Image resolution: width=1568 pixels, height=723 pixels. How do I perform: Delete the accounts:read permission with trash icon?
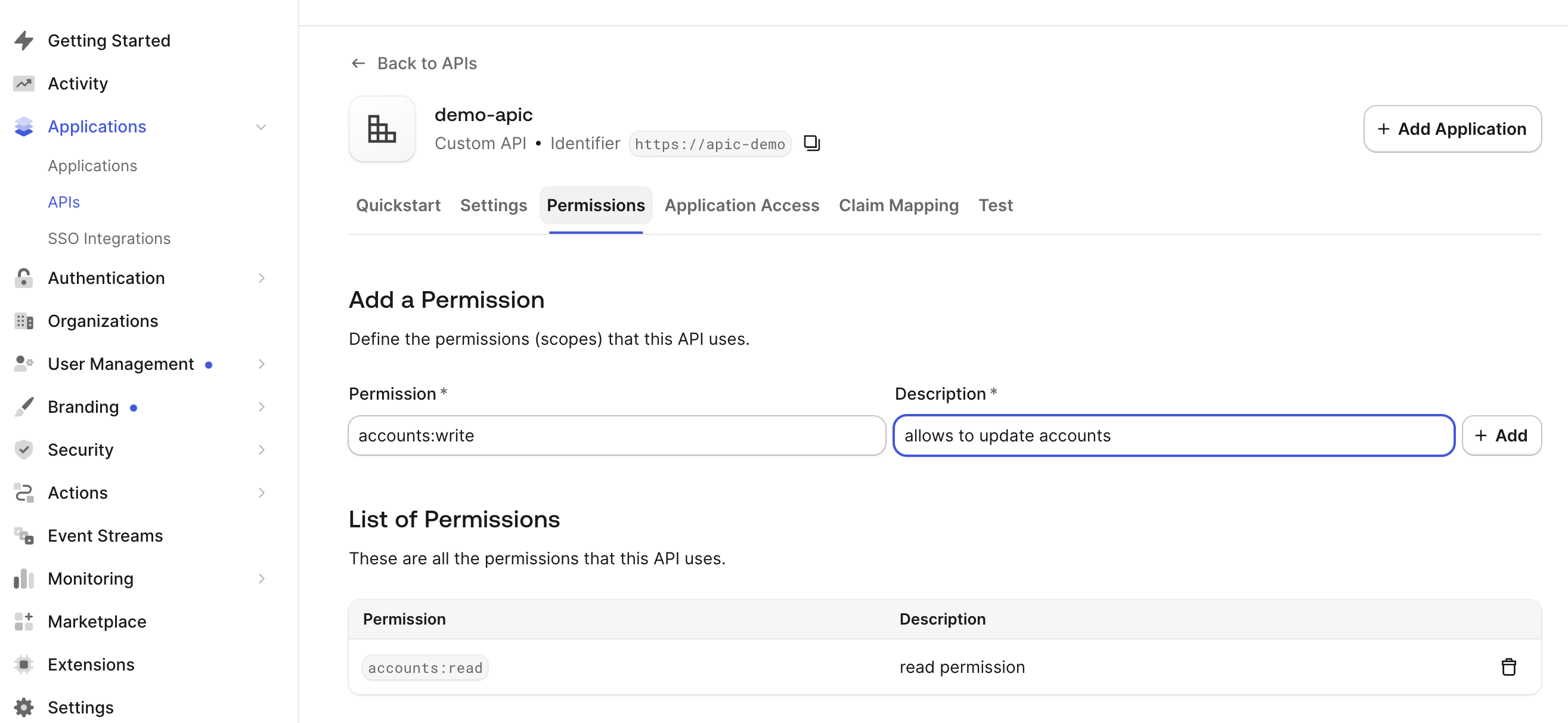1508,667
